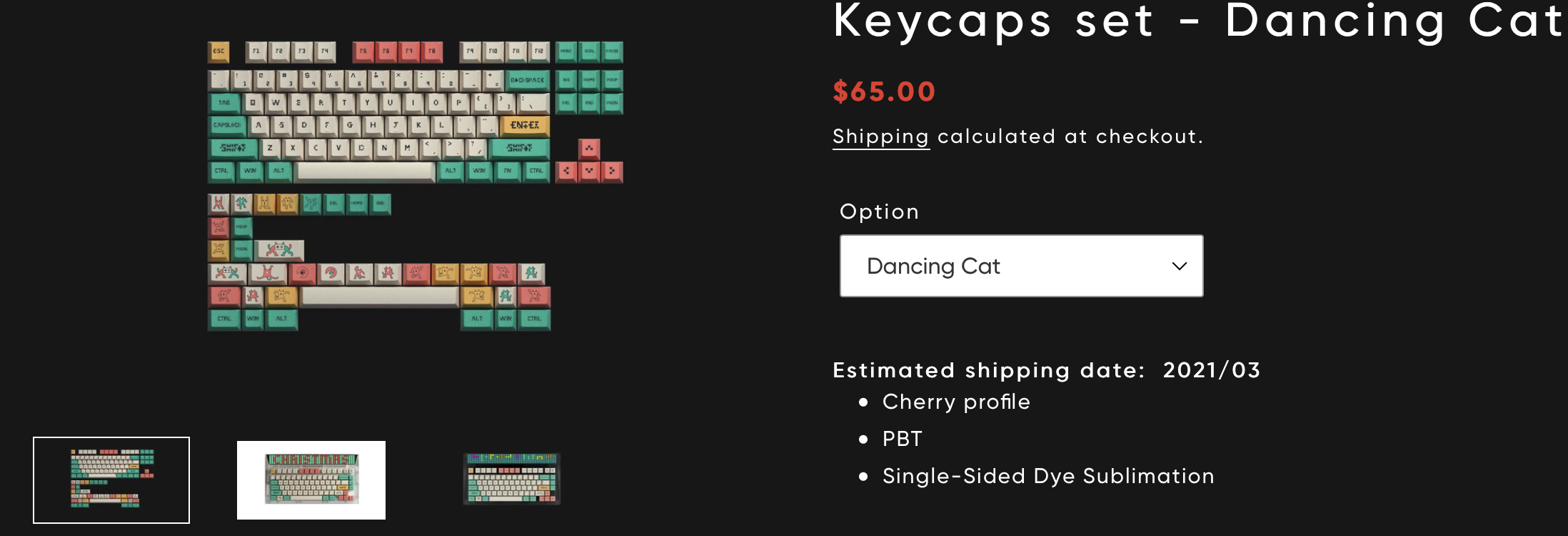The height and width of the screenshot is (536, 1568).
Task: Select the first thumbnail showing keycap layout
Action: [x=111, y=480]
